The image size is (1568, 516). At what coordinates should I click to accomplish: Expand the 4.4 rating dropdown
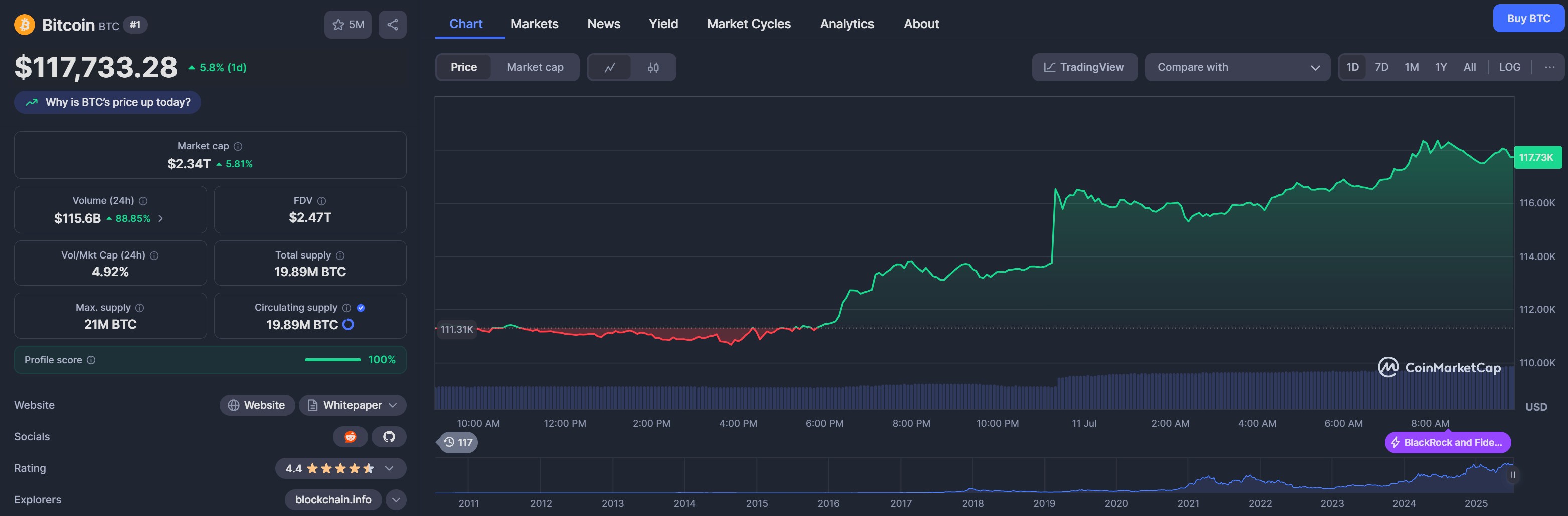point(341,468)
